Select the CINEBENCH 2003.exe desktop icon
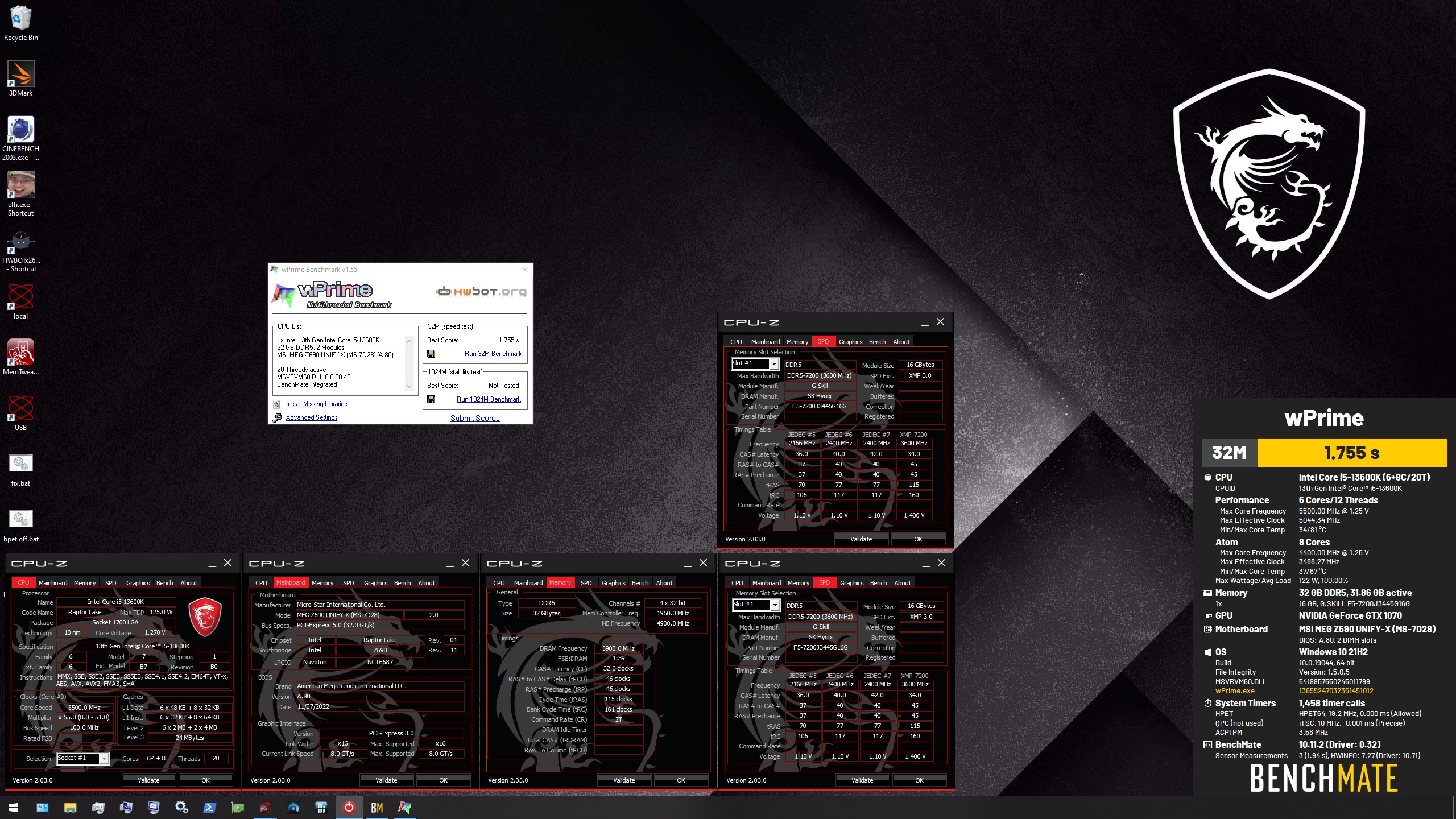Viewport: 1456px width, 819px height. tap(20, 138)
